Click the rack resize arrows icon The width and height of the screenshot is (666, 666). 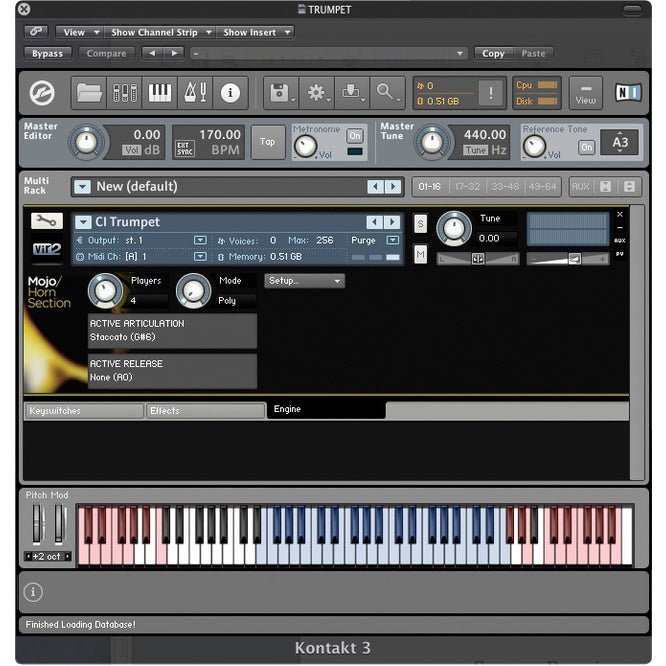coord(629,186)
